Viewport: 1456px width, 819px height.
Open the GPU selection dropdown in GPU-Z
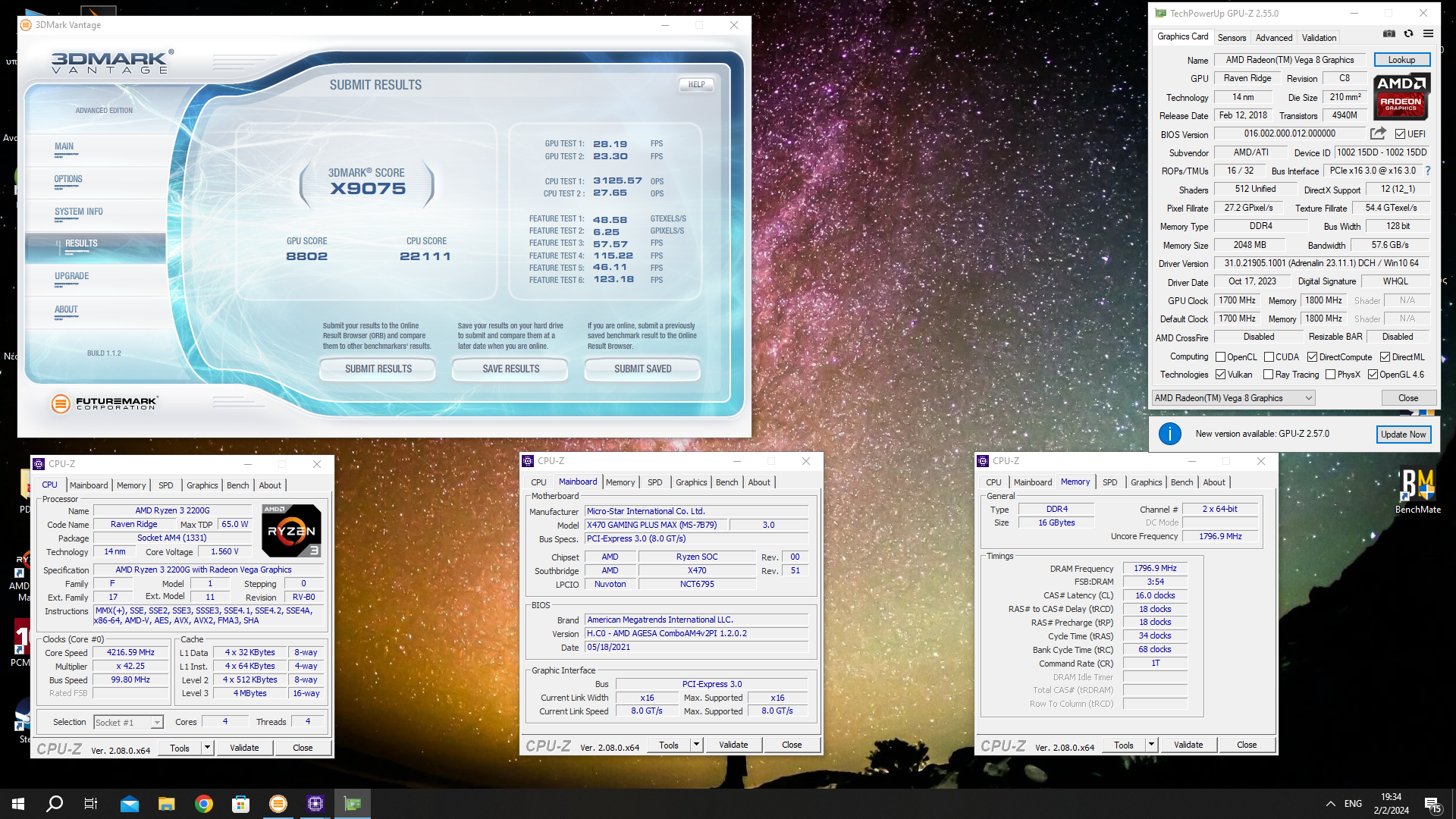click(1233, 398)
